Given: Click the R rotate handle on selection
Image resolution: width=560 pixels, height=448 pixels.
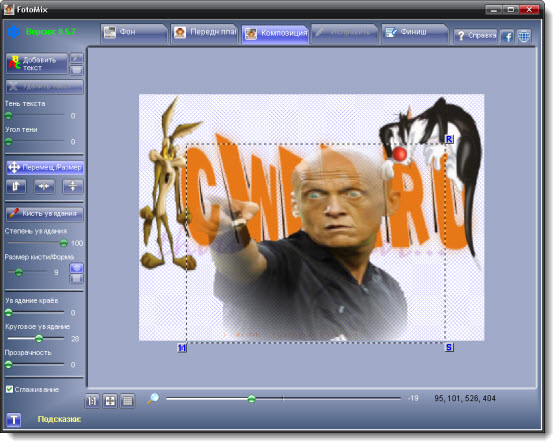Looking at the screenshot, I should pyautogui.click(x=449, y=139).
